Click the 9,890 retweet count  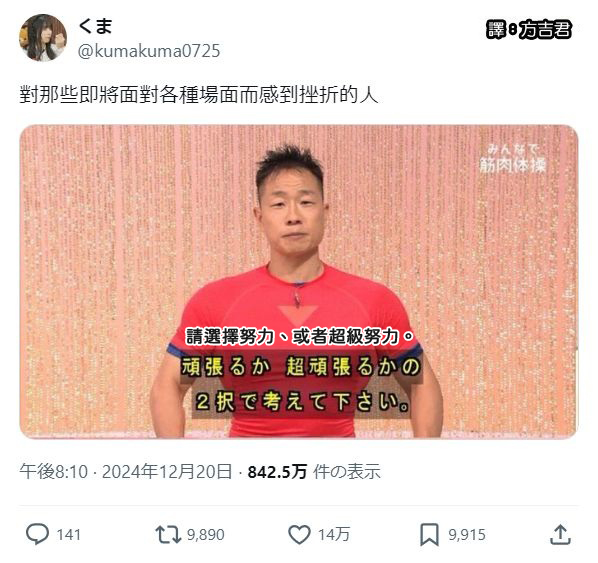coord(206,535)
